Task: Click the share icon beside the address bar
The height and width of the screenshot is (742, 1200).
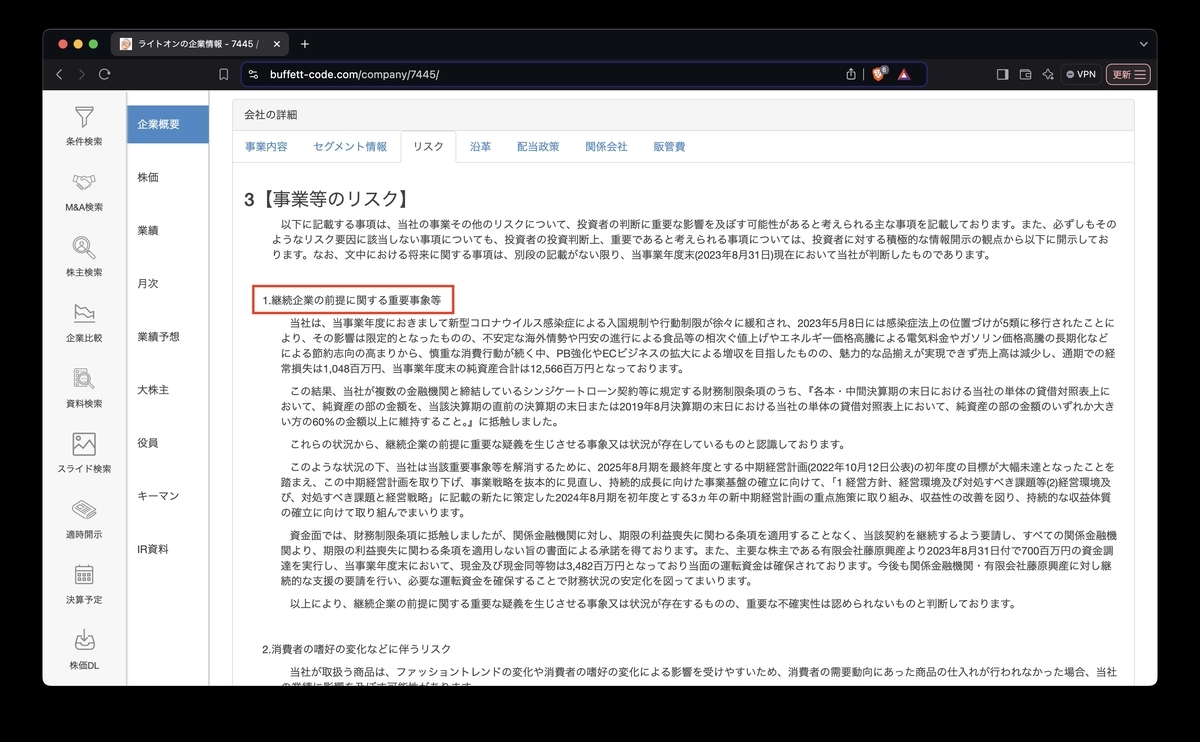Action: click(850, 73)
